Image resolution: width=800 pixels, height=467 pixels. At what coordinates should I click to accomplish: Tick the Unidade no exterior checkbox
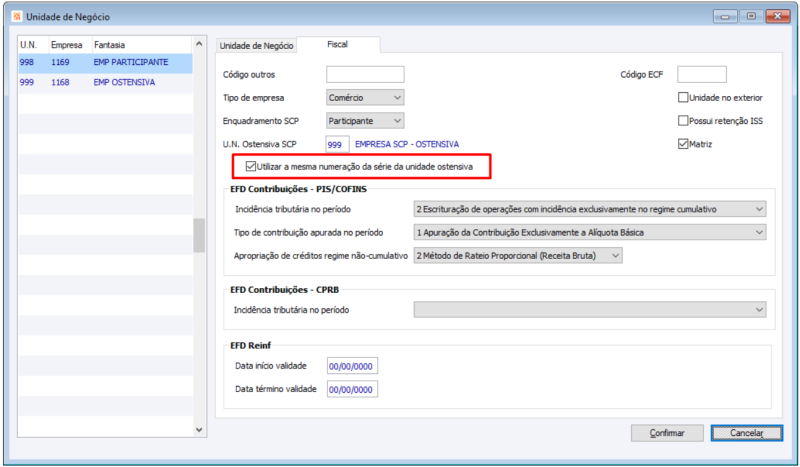683,97
